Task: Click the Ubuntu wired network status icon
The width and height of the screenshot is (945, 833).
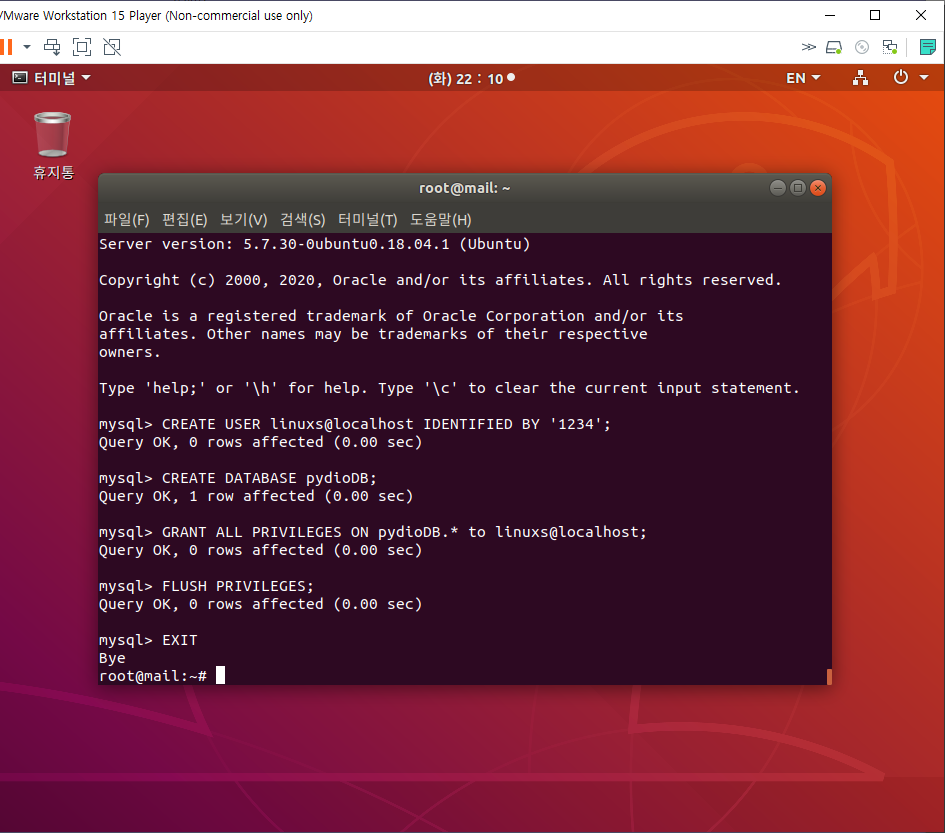Action: 860,78
